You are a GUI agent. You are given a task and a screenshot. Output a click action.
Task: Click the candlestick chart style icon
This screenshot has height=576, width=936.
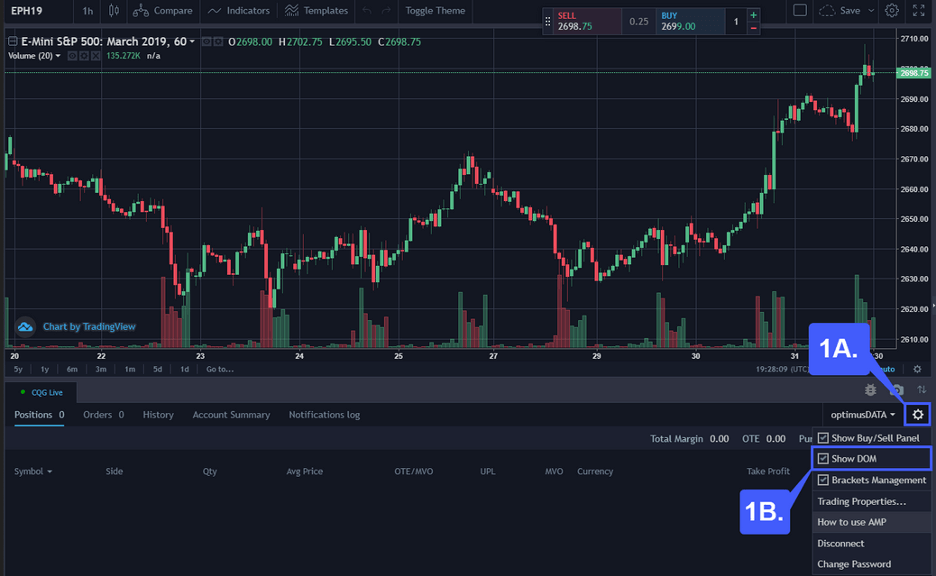pos(114,11)
